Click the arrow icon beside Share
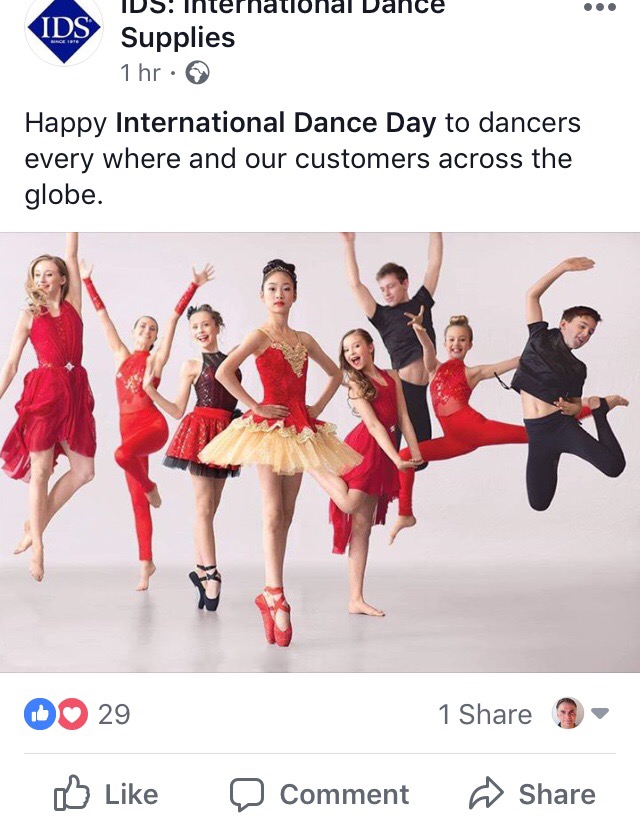 (x=486, y=792)
